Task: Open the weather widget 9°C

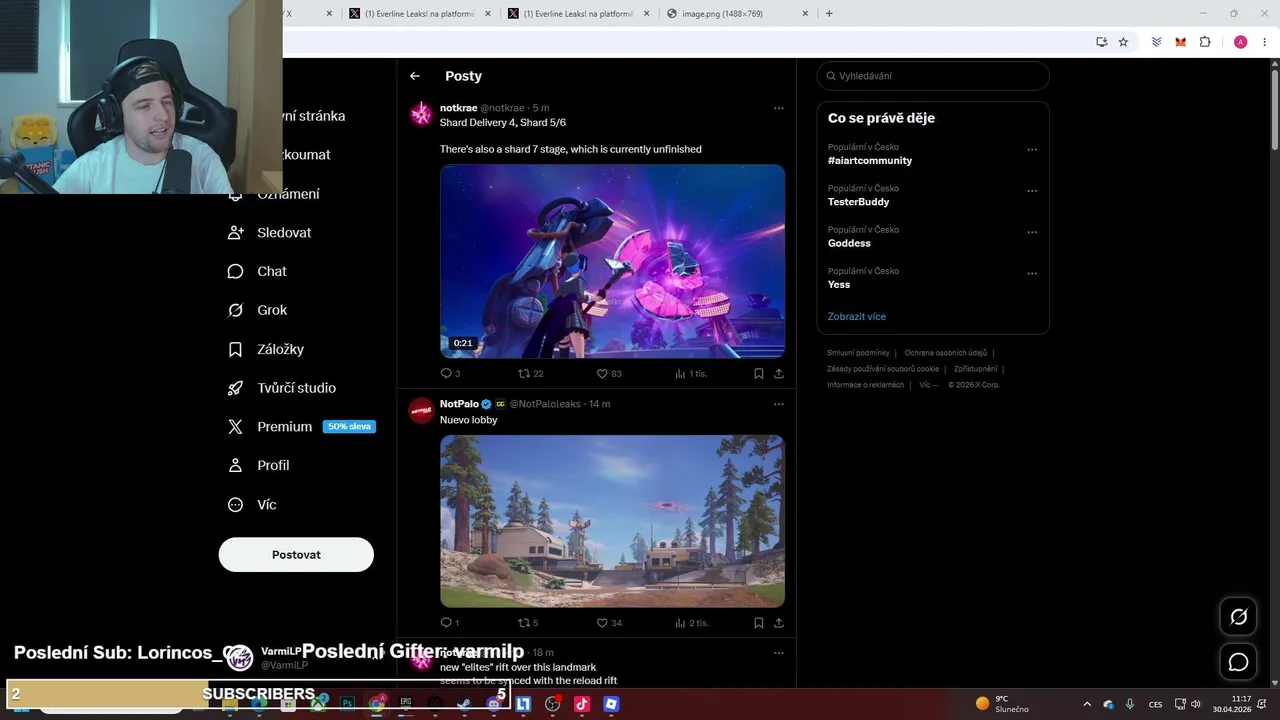Action: point(1003,704)
